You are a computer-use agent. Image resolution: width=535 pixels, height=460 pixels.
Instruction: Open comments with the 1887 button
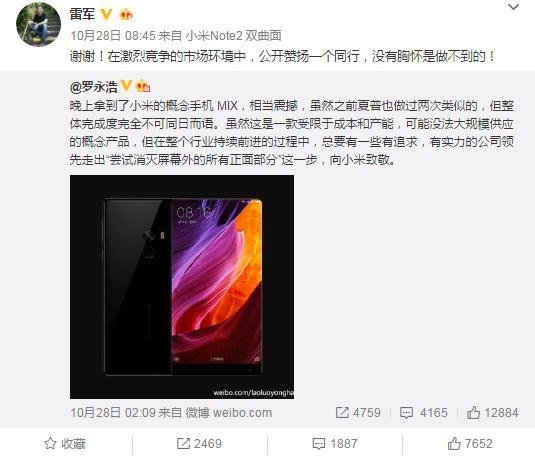point(335,444)
